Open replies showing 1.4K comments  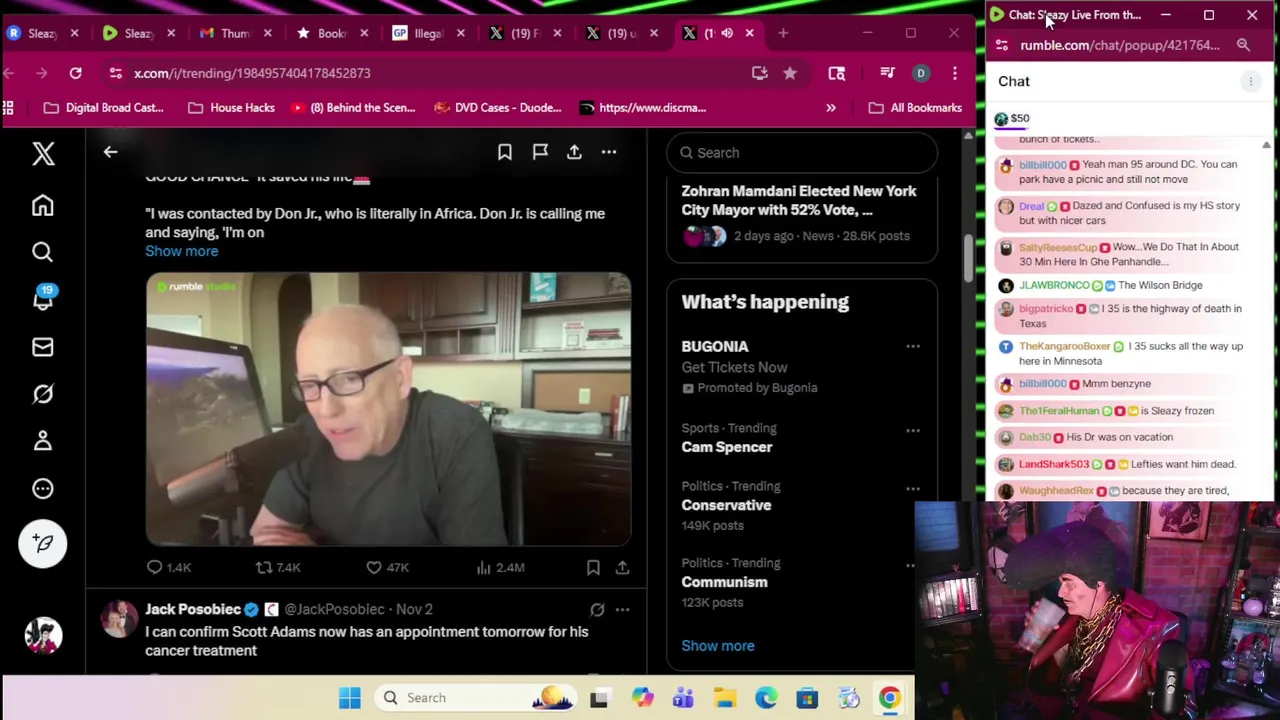click(168, 567)
